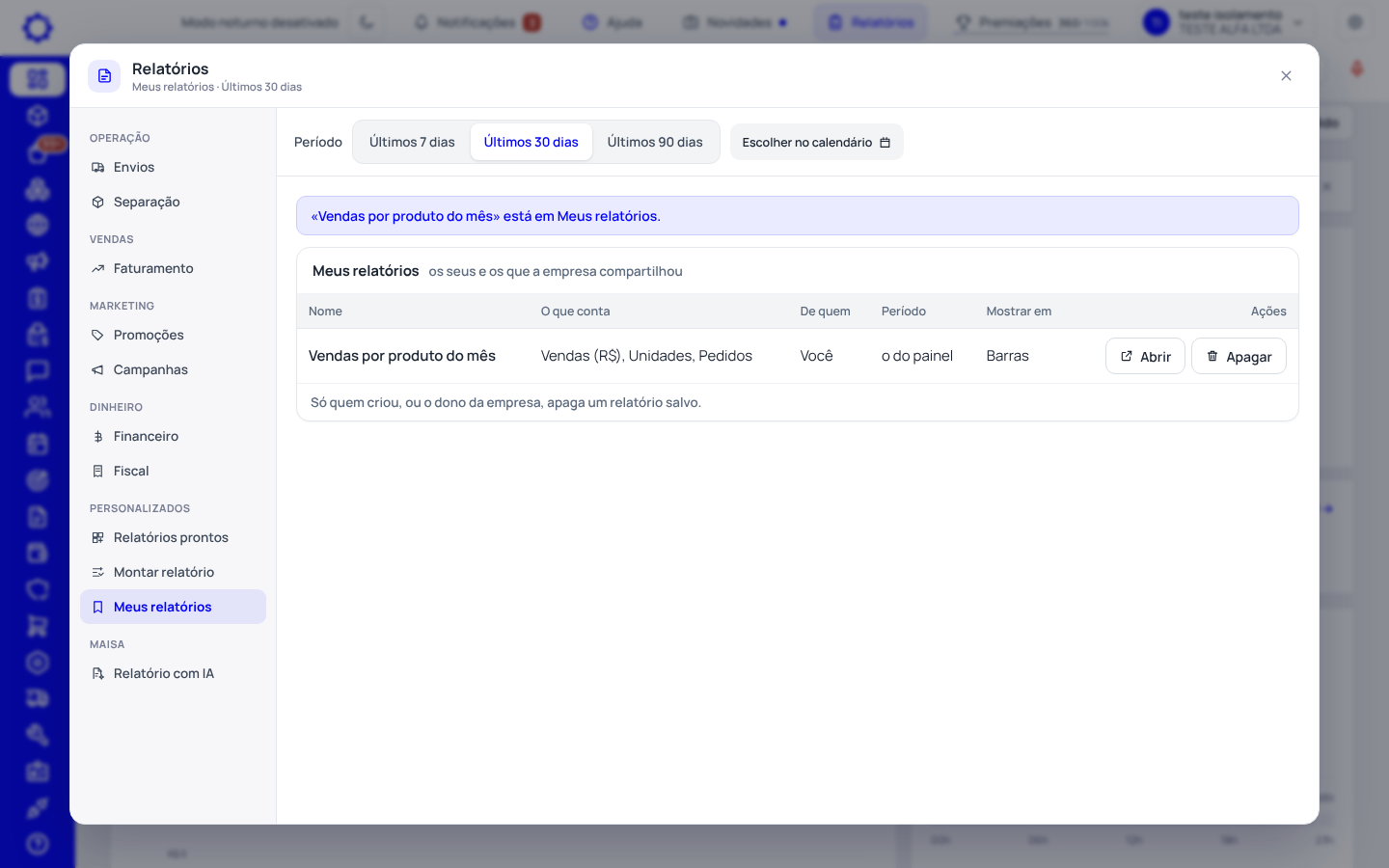Image resolution: width=1389 pixels, height=868 pixels.
Task: Open Montar relatório in the sidebar
Action: pos(173,572)
